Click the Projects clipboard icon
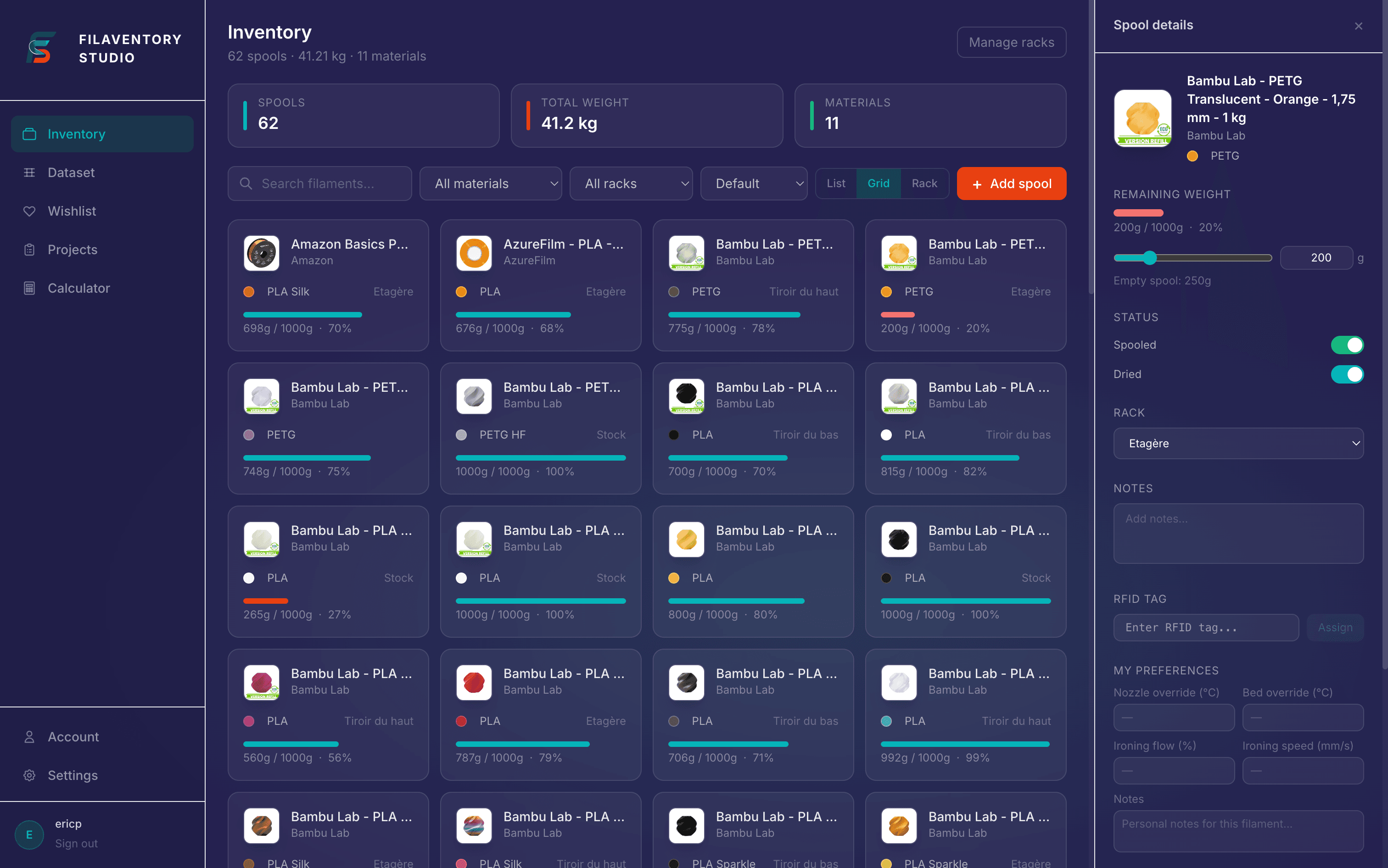The image size is (1388, 868). [29, 249]
